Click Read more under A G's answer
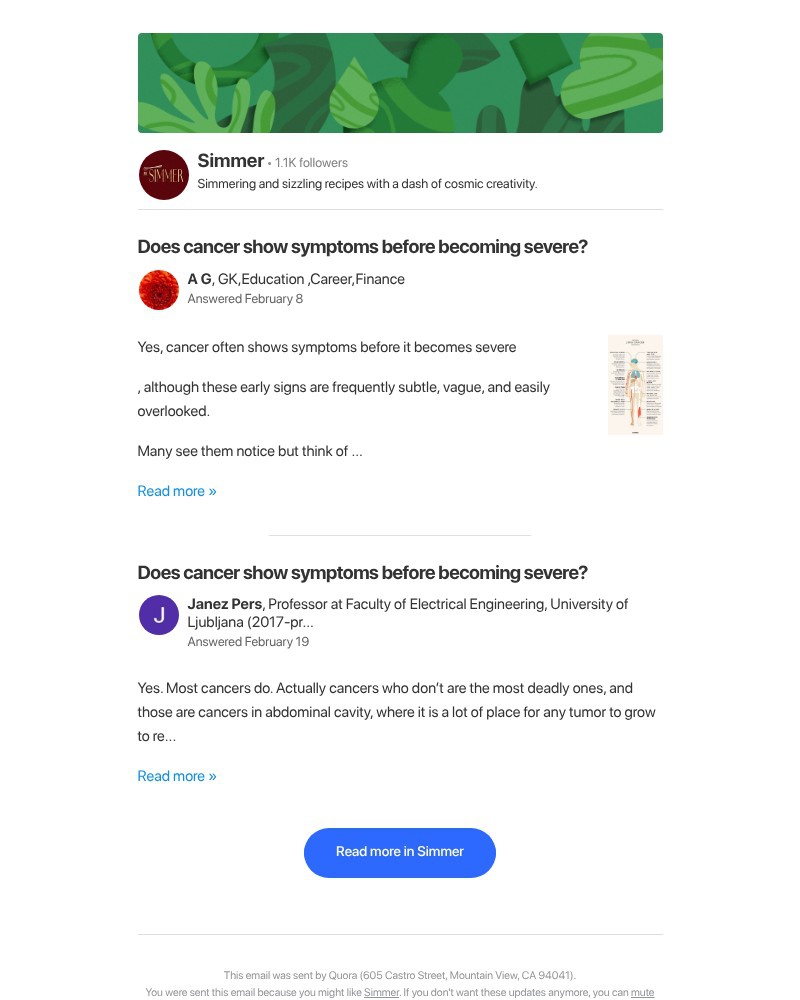Screen dimensions: 800x1000 click(x=177, y=490)
